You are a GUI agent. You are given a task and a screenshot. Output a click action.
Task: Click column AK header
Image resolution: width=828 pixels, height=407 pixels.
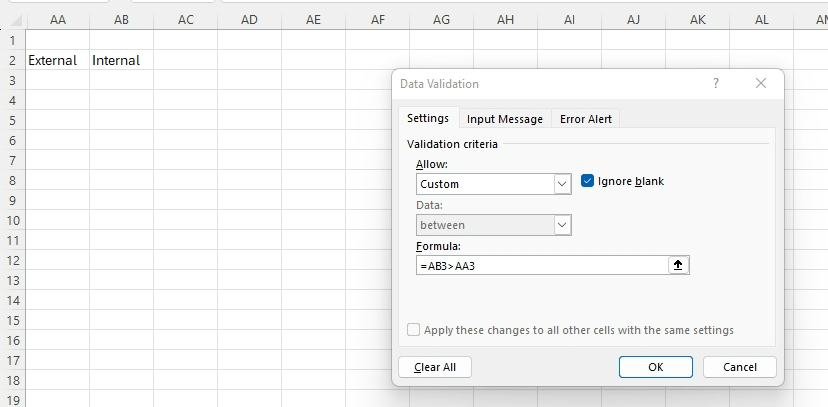697,19
